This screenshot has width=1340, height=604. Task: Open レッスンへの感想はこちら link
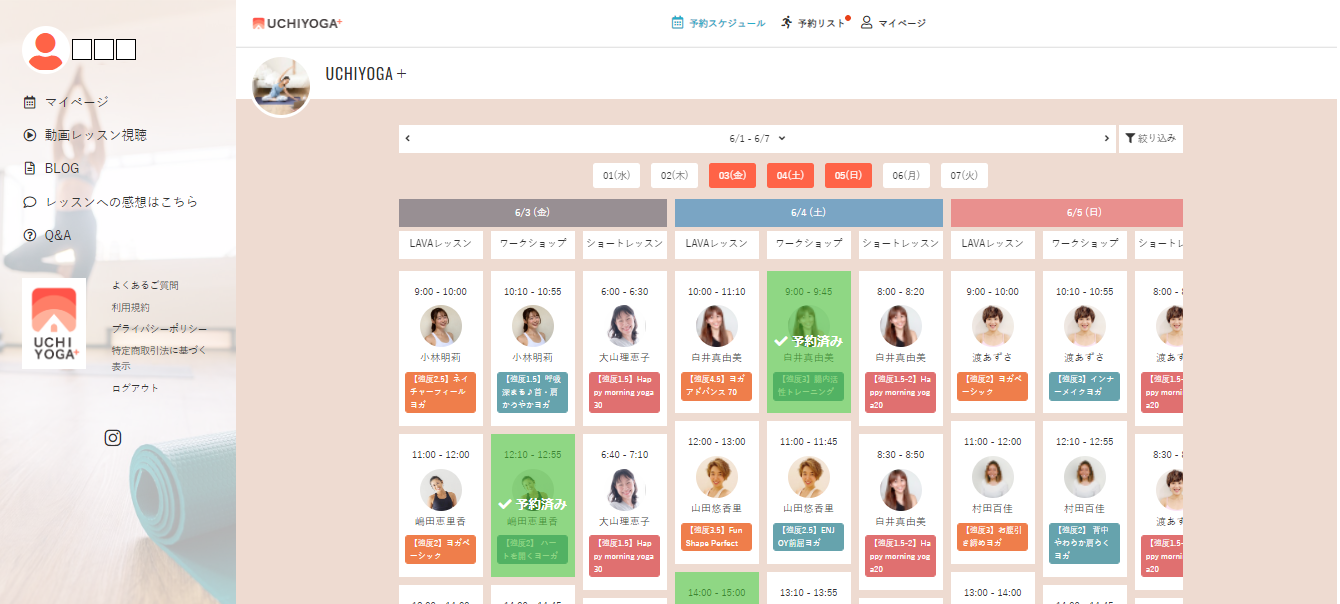coord(121,202)
